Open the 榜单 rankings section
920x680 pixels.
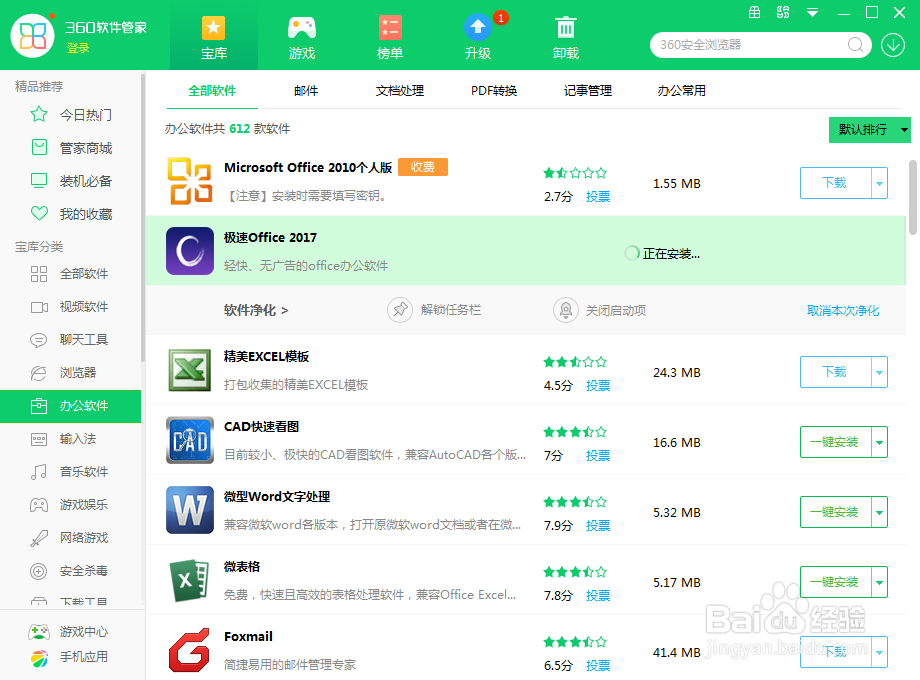389,35
